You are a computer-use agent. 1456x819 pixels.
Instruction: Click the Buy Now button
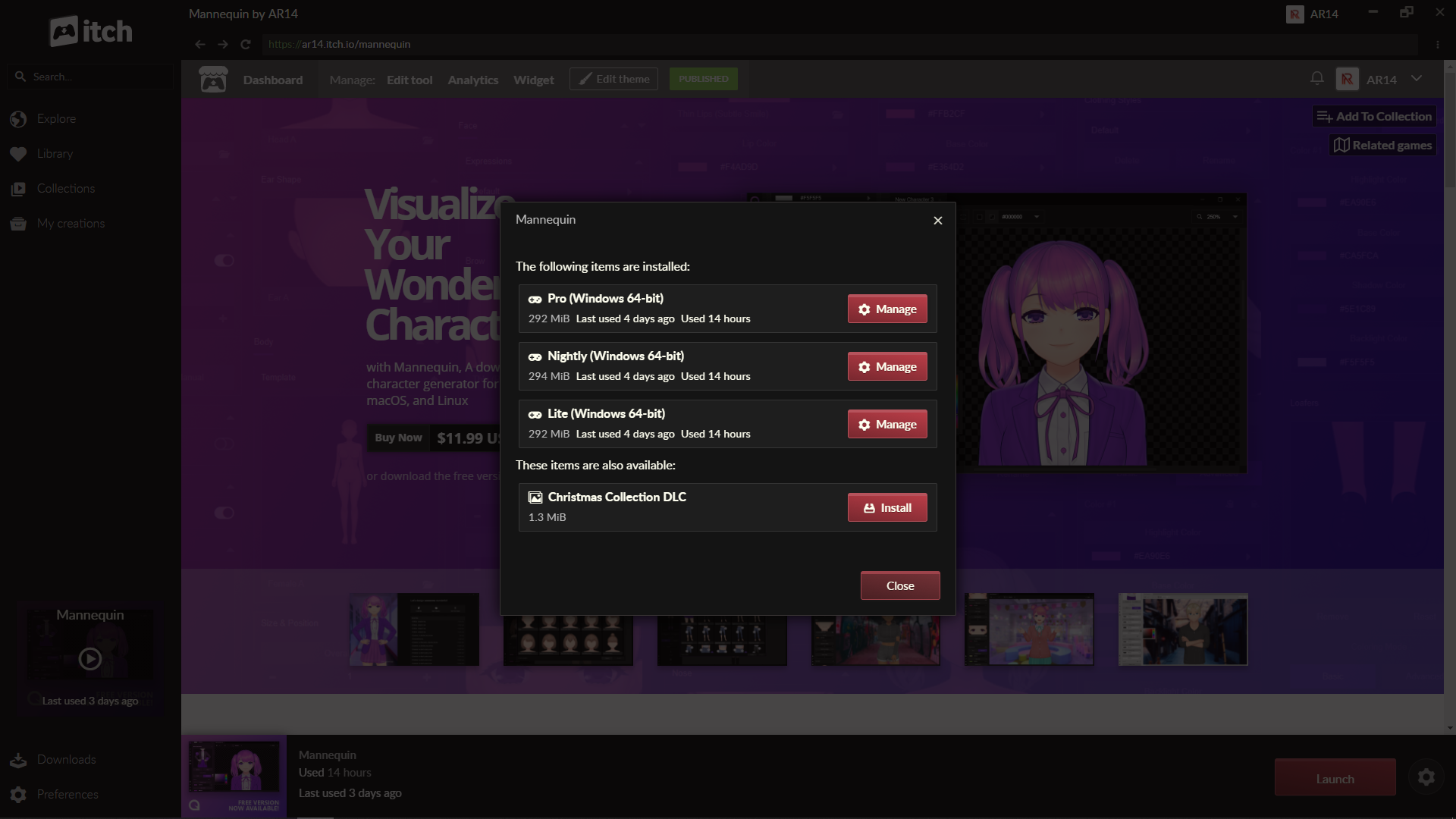[398, 438]
